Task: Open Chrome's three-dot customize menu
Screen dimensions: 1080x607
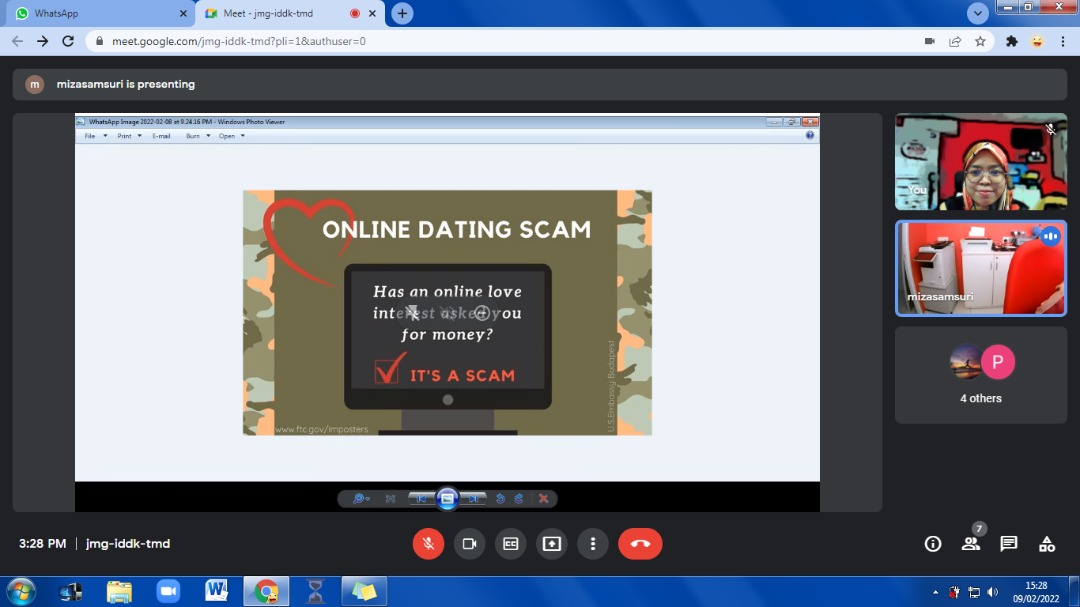Action: (x=1063, y=41)
